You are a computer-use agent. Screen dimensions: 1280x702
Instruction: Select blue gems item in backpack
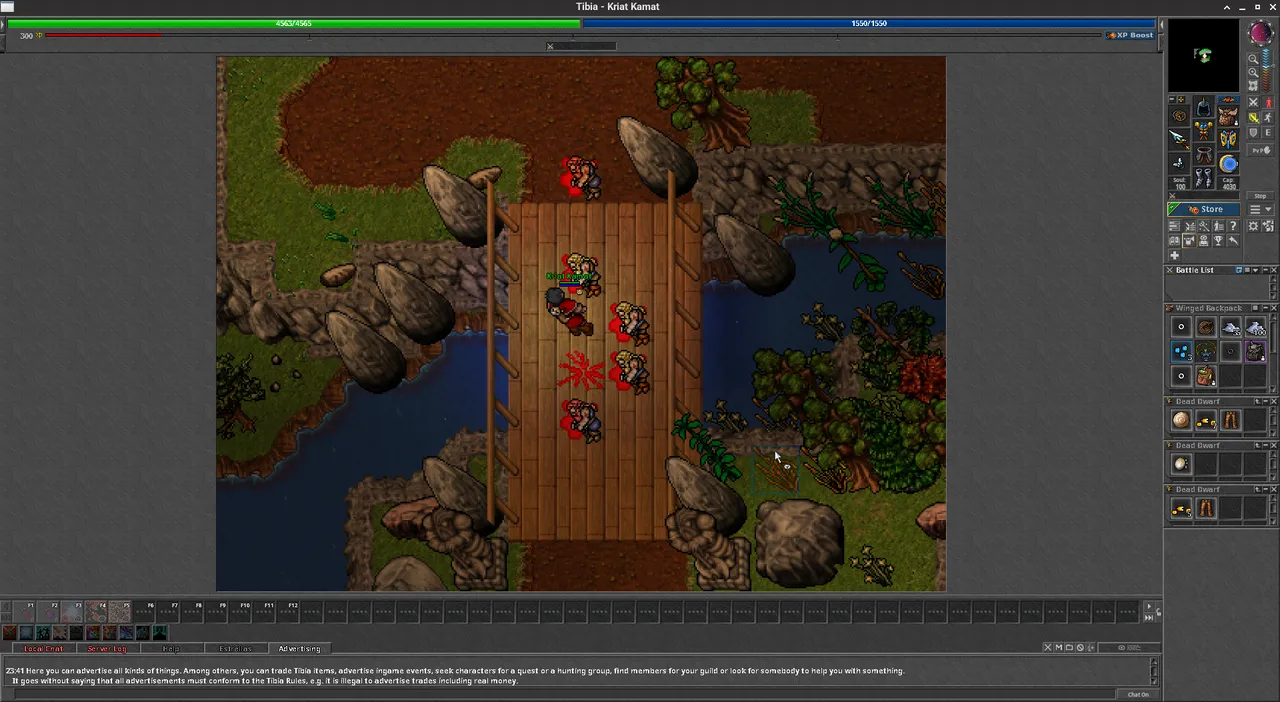click(x=1181, y=351)
